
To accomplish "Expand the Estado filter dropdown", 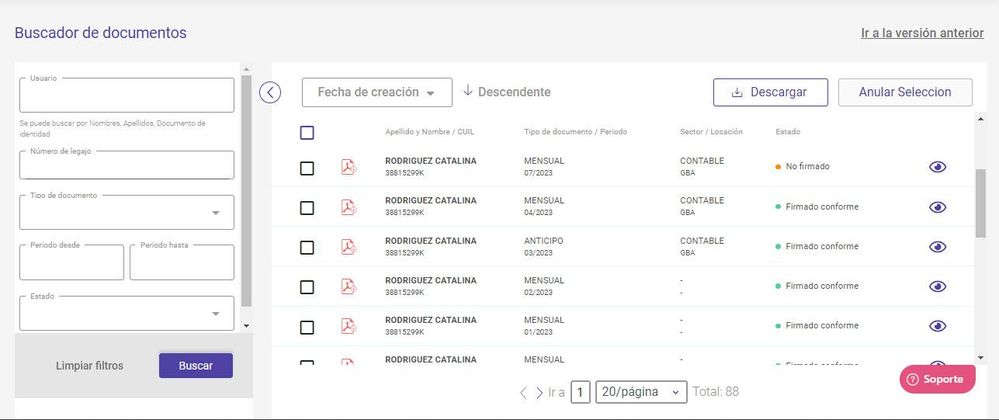I will click(x=127, y=314).
